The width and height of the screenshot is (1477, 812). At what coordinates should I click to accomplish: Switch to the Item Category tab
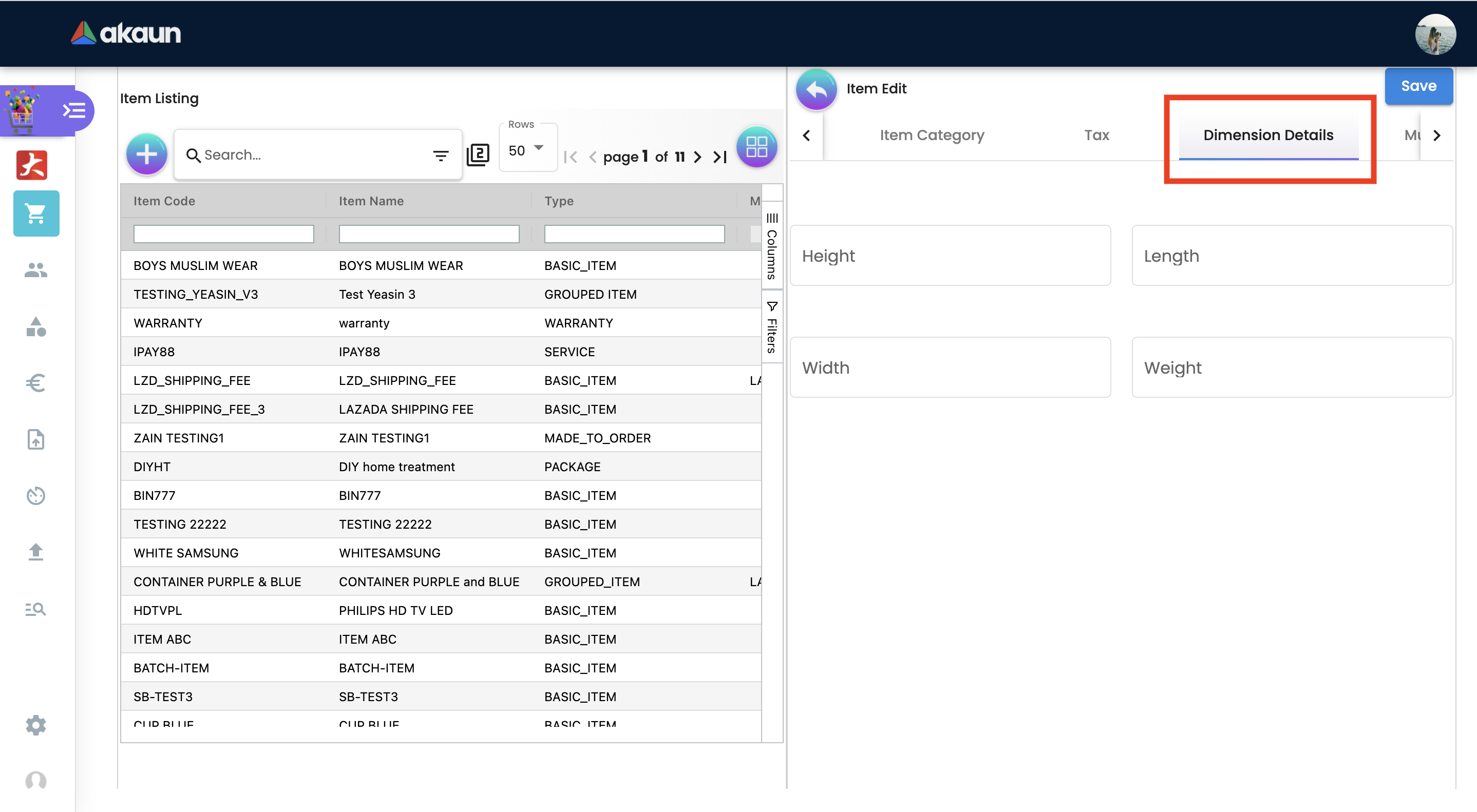932,135
